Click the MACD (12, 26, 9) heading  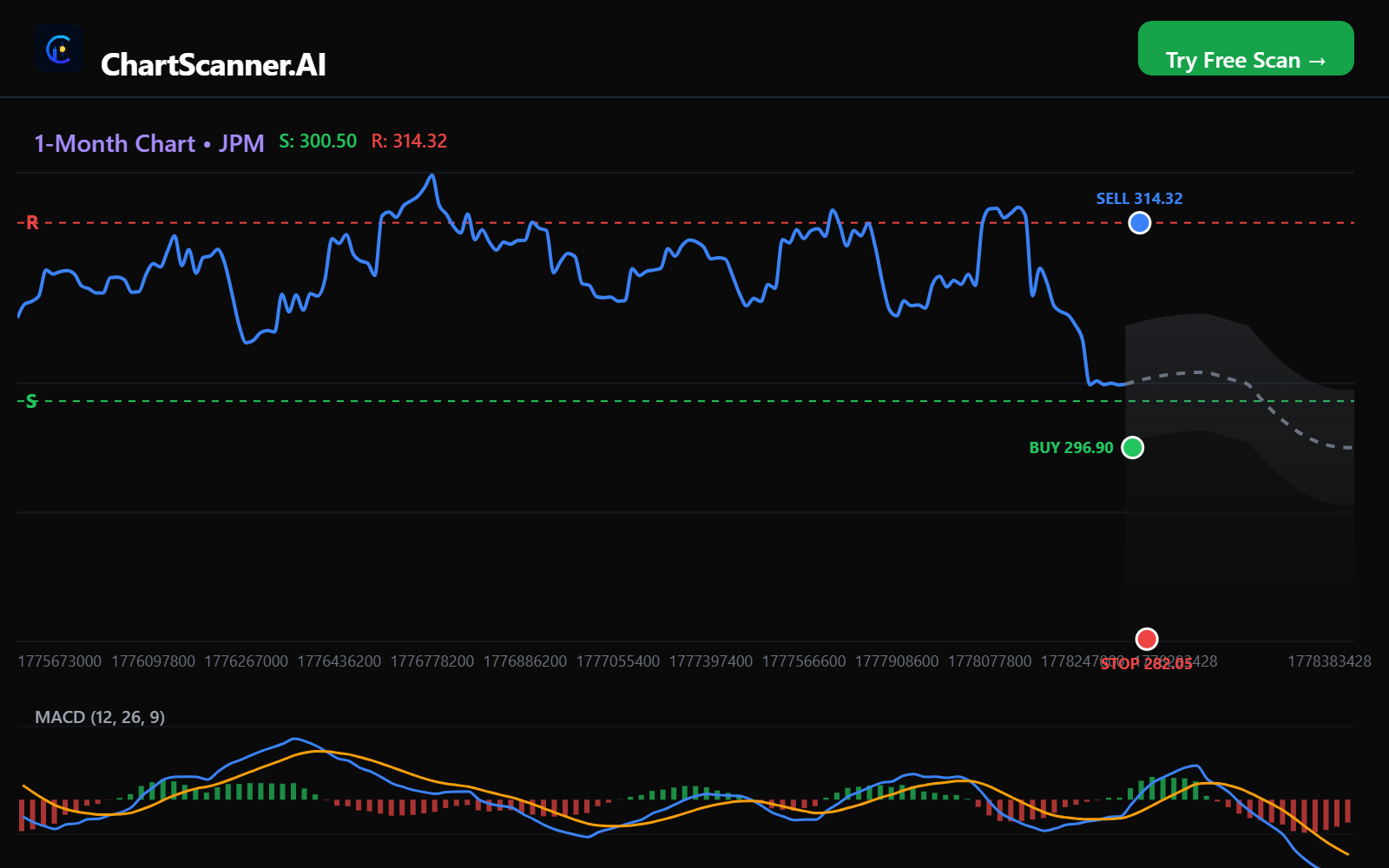[100, 717]
